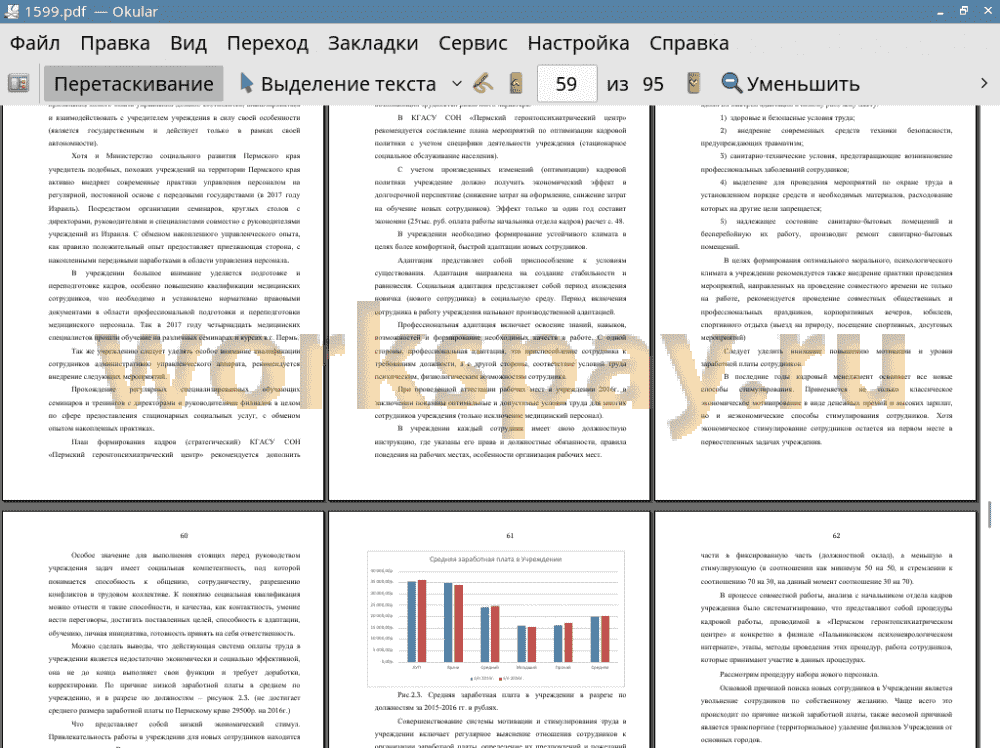The height and width of the screenshot is (748, 1000).
Task: Click the zoom out magnifier icon
Action: point(731,84)
